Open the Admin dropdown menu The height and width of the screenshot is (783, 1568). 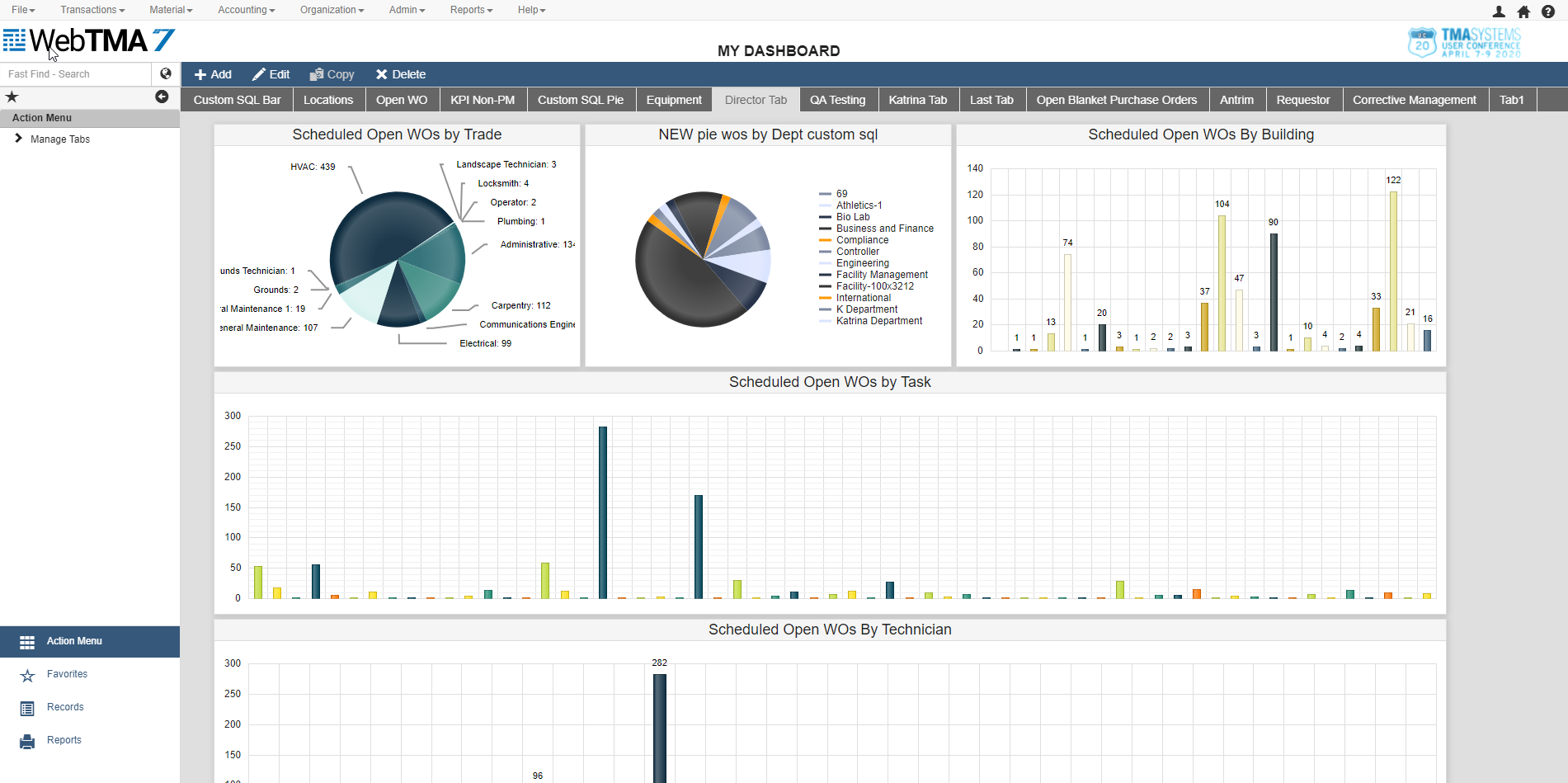coord(406,10)
